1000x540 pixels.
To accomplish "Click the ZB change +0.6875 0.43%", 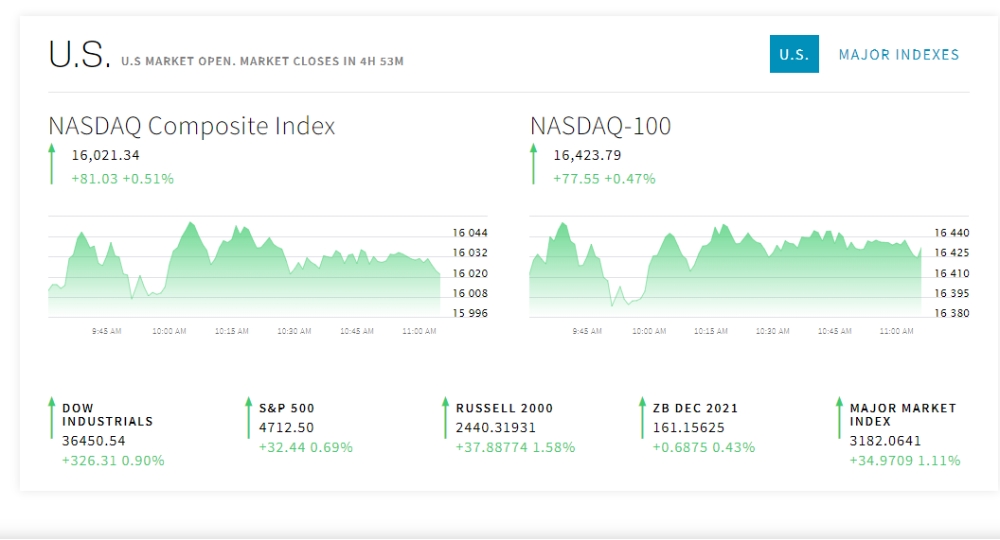I will 703,447.
